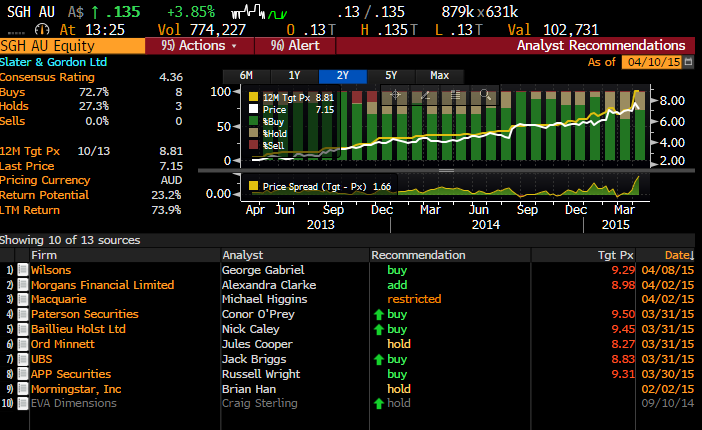Viewport: 702px width, 430px height.
Task: Expand the 95) Actions dropdown
Action: coord(199,46)
